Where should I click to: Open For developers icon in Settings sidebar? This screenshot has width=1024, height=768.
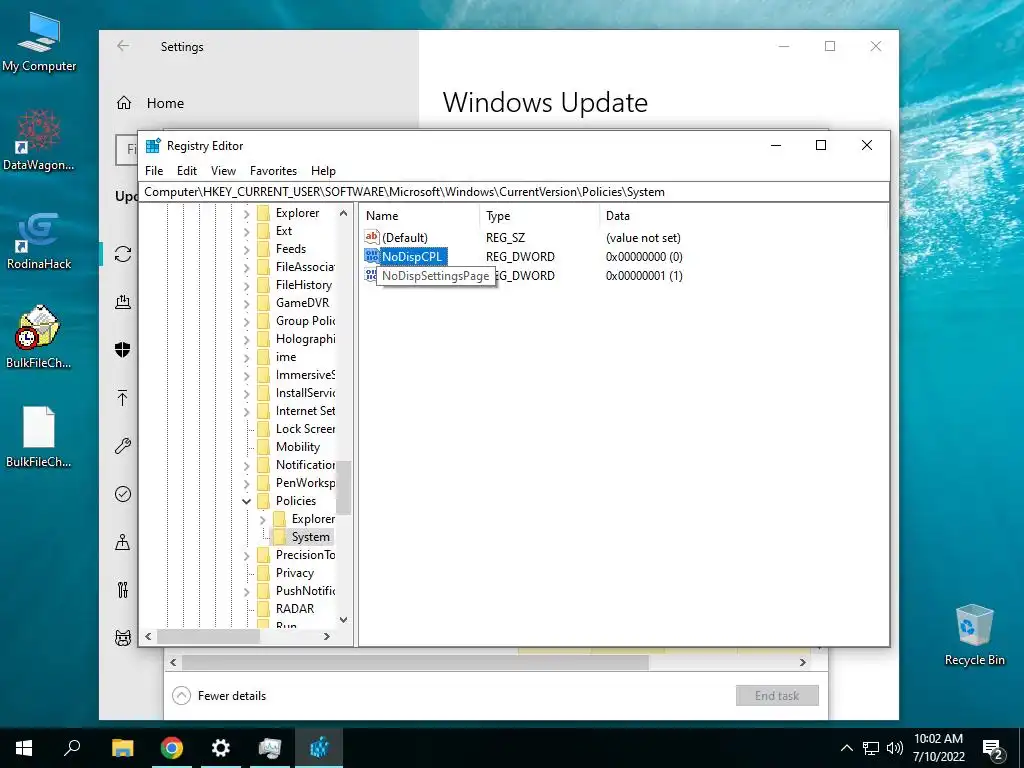[x=123, y=590]
